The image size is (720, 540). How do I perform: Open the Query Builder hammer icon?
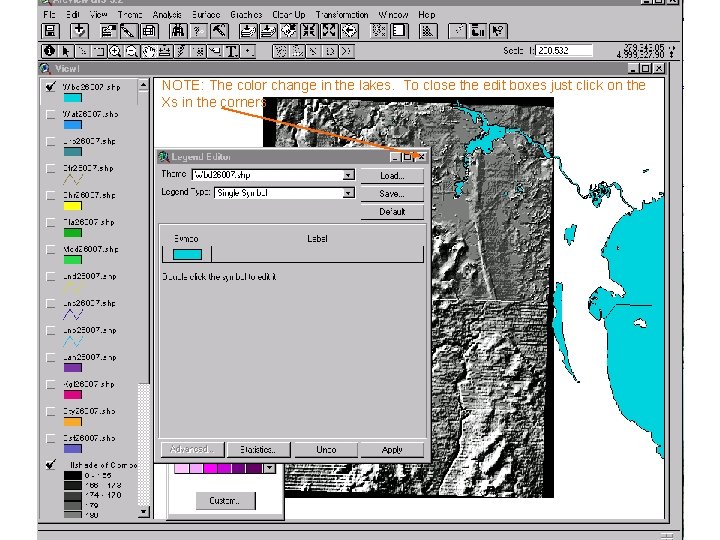(219, 31)
